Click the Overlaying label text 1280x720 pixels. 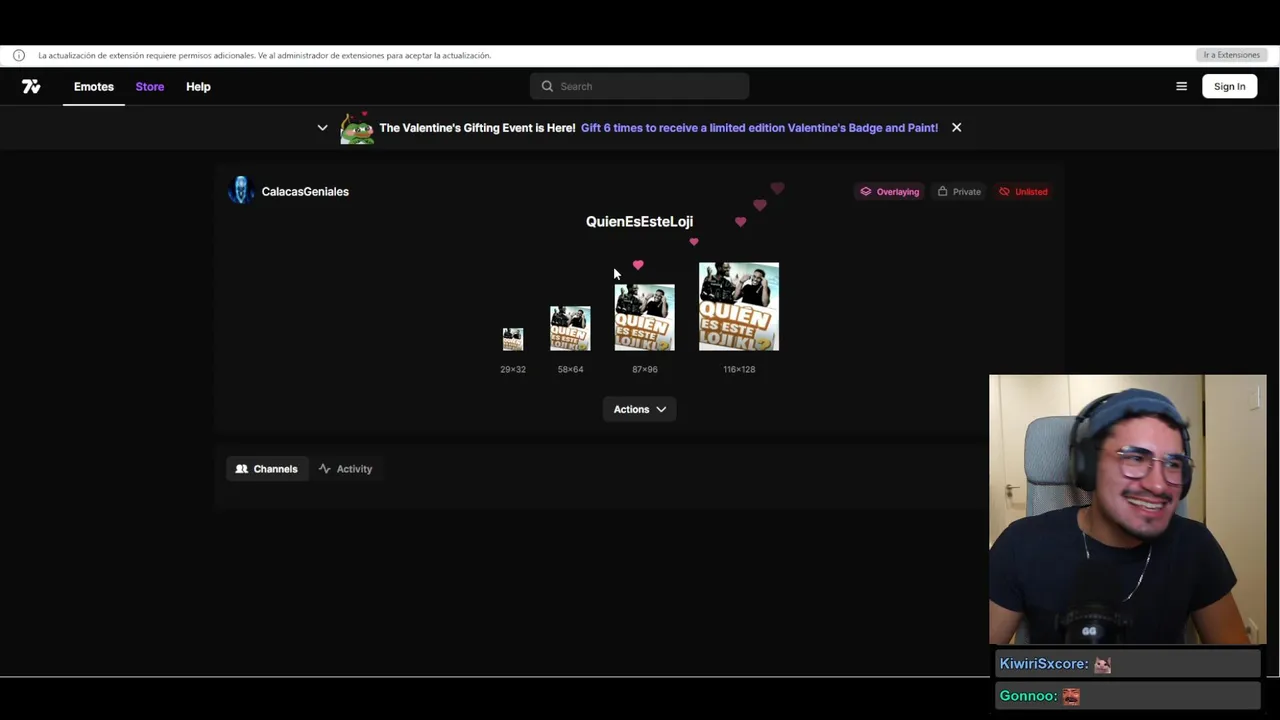tap(898, 192)
